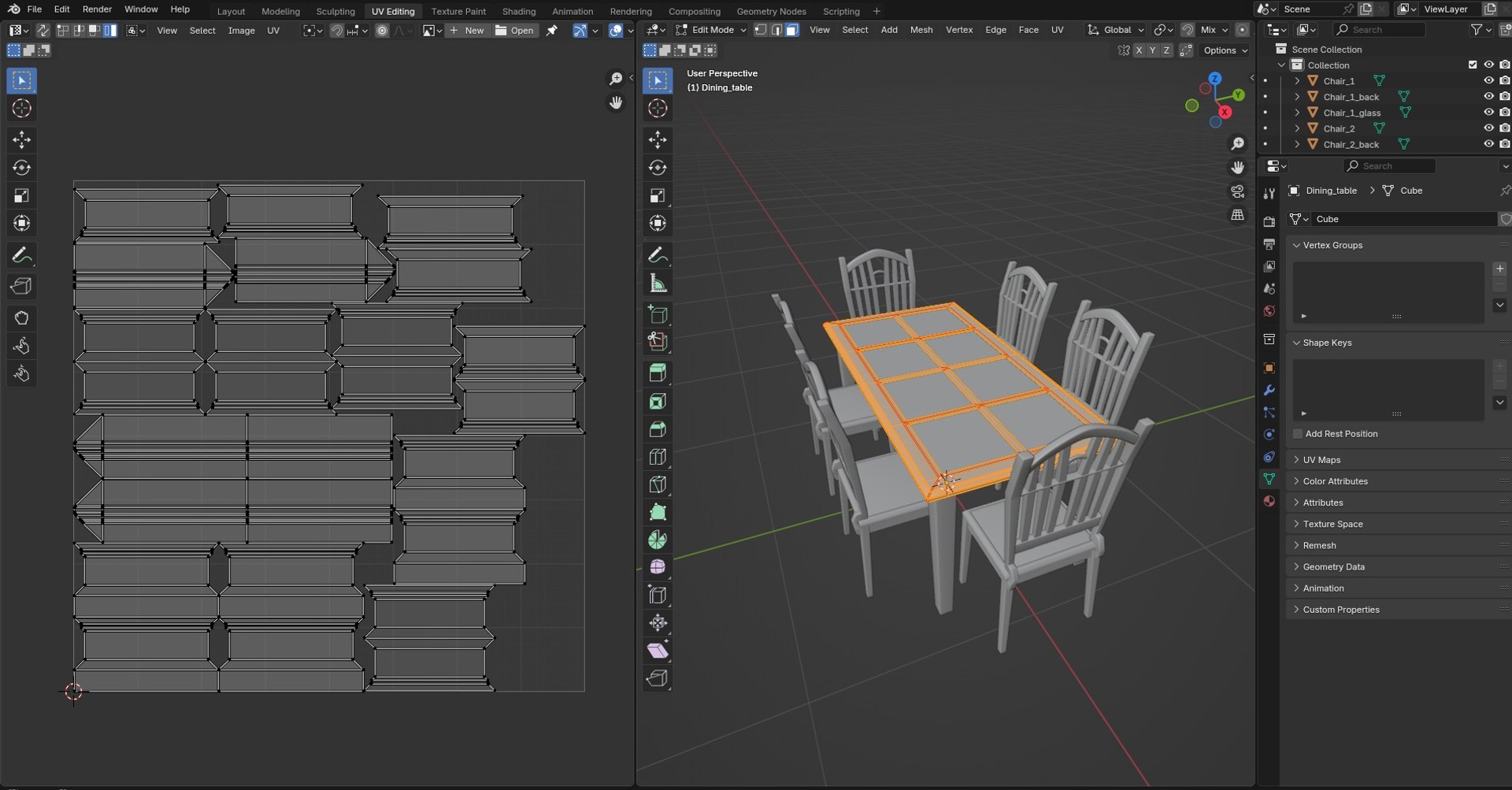Select the Grab tool in UV editor
1512x790 pixels.
(21, 318)
